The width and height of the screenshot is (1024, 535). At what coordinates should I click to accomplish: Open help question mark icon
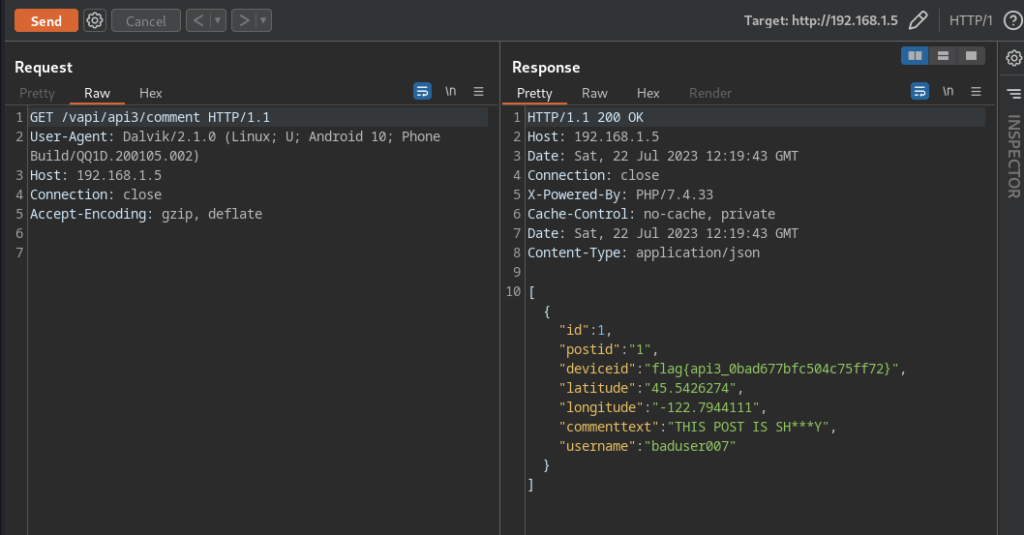(x=1013, y=20)
